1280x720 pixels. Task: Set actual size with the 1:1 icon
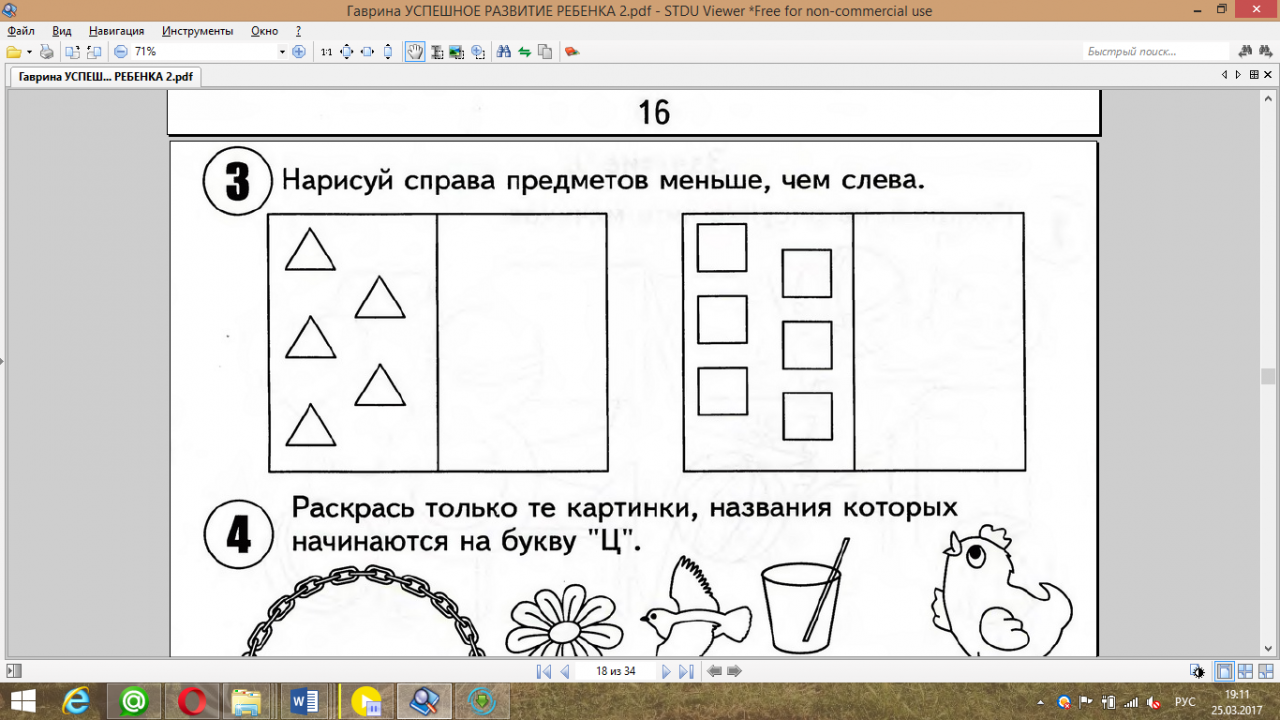pos(326,52)
